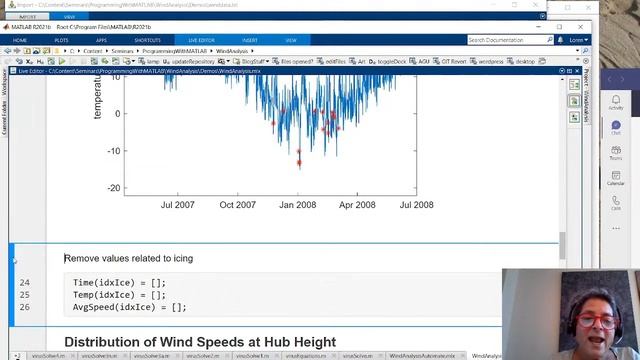The width and height of the screenshot is (640, 360).
Task: Switch to the SHORTCUTS ribbon tab
Action: (x=147, y=40)
